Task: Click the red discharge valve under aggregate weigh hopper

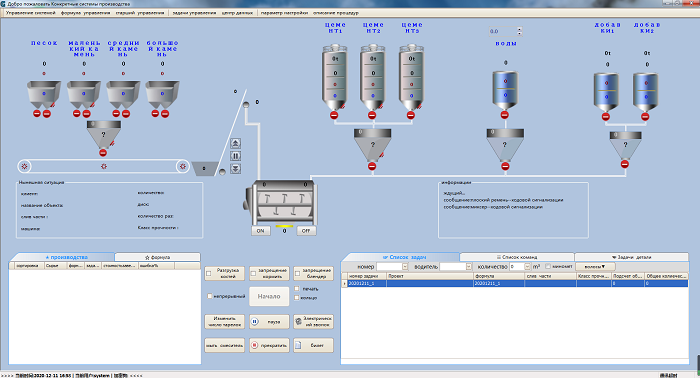Action: coord(103,153)
